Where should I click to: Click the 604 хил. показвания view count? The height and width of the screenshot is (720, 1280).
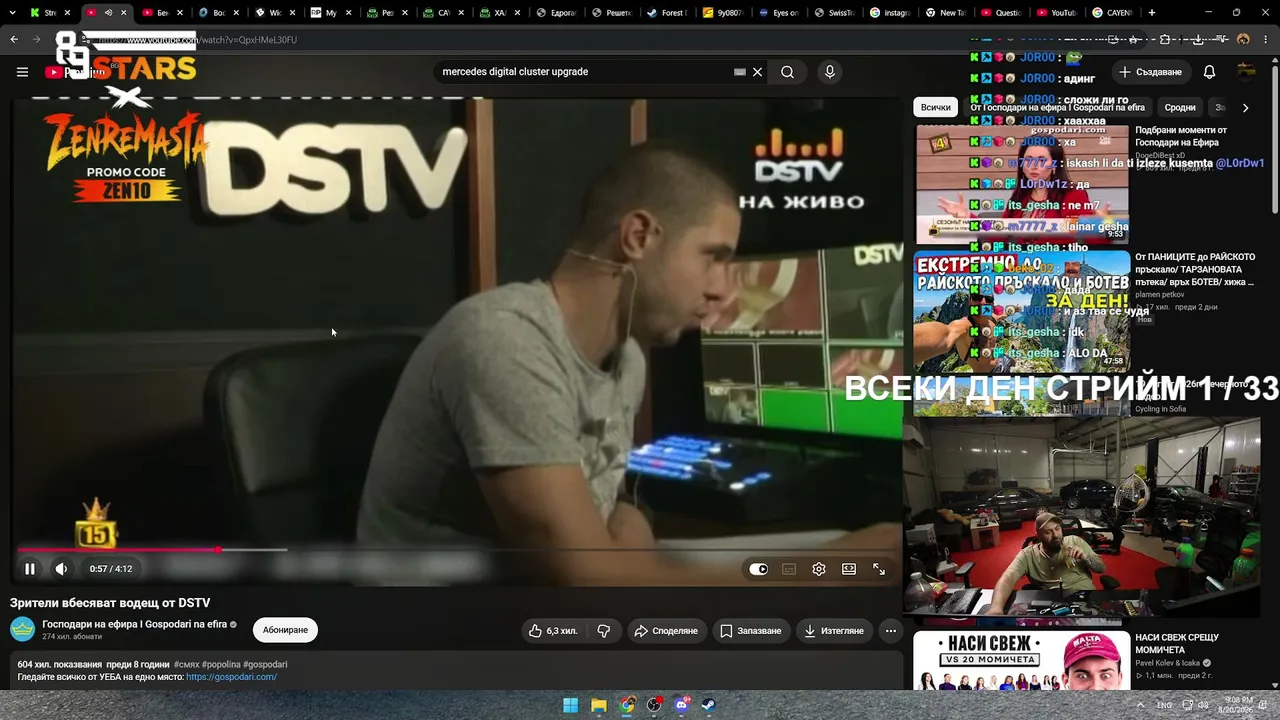(x=60, y=665)
